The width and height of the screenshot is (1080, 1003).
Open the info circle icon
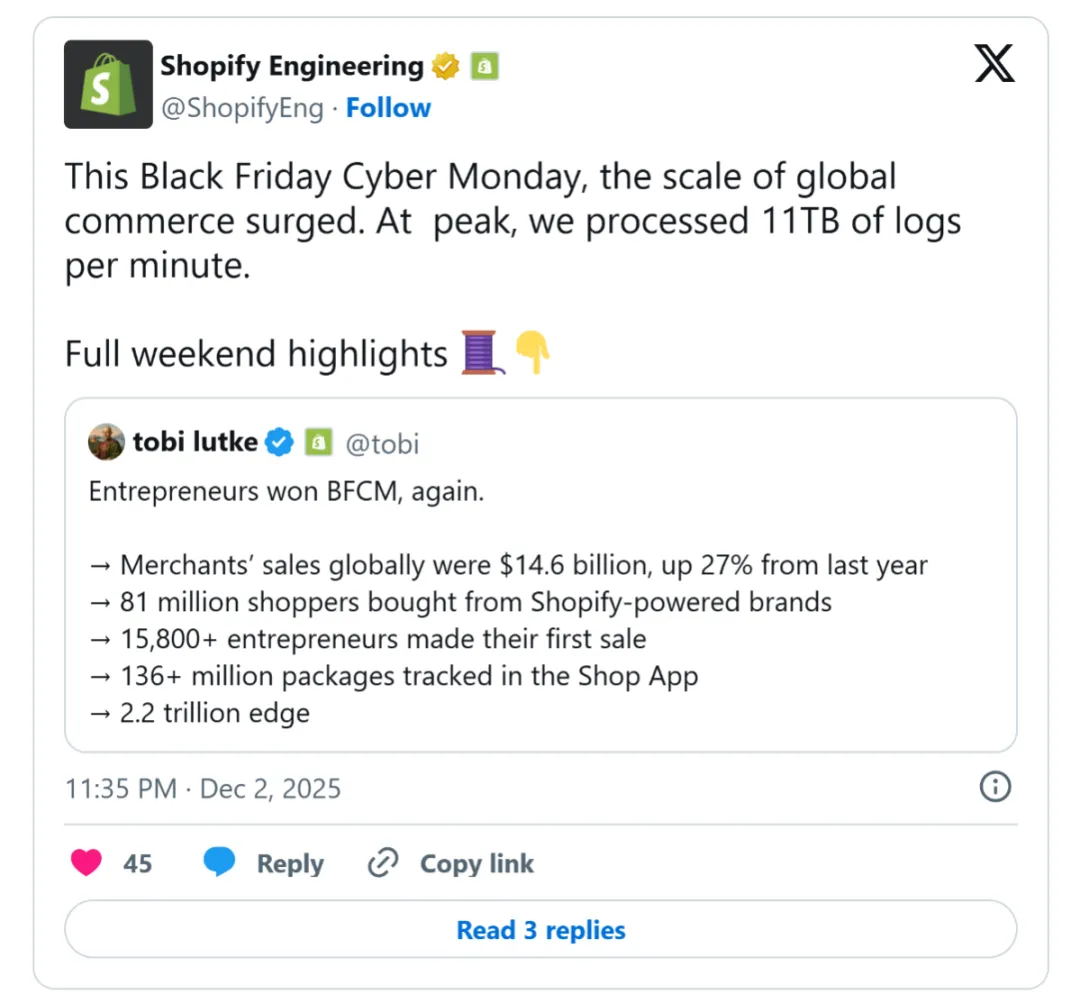point(994,788)
